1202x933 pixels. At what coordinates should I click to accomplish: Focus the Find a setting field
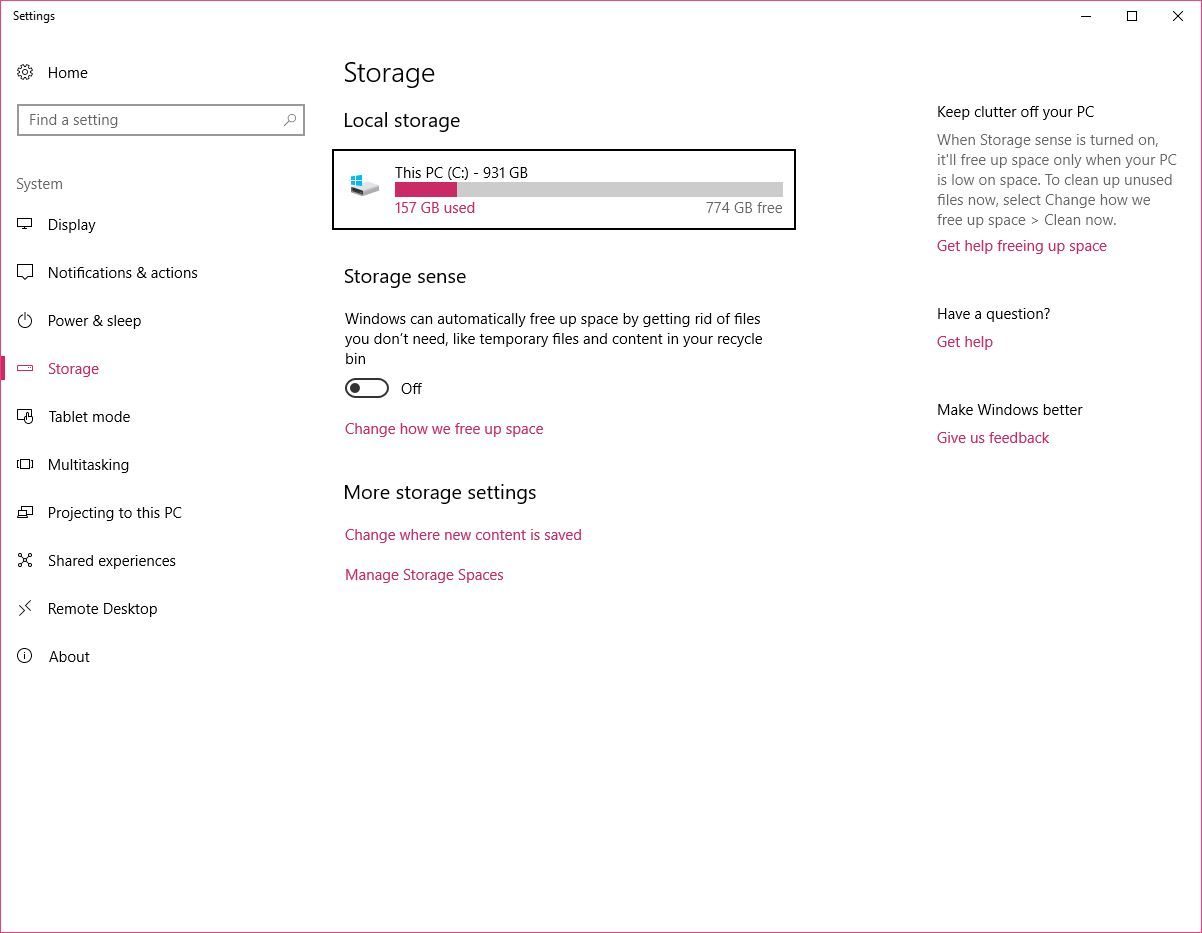150,120
